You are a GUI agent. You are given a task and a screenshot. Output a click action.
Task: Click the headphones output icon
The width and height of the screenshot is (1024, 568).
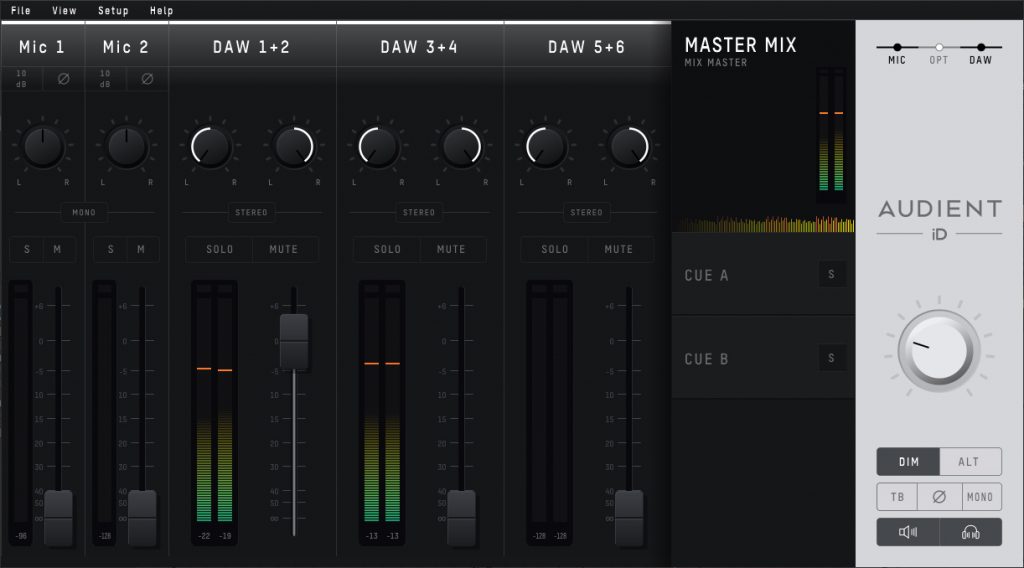pos(970,532)
